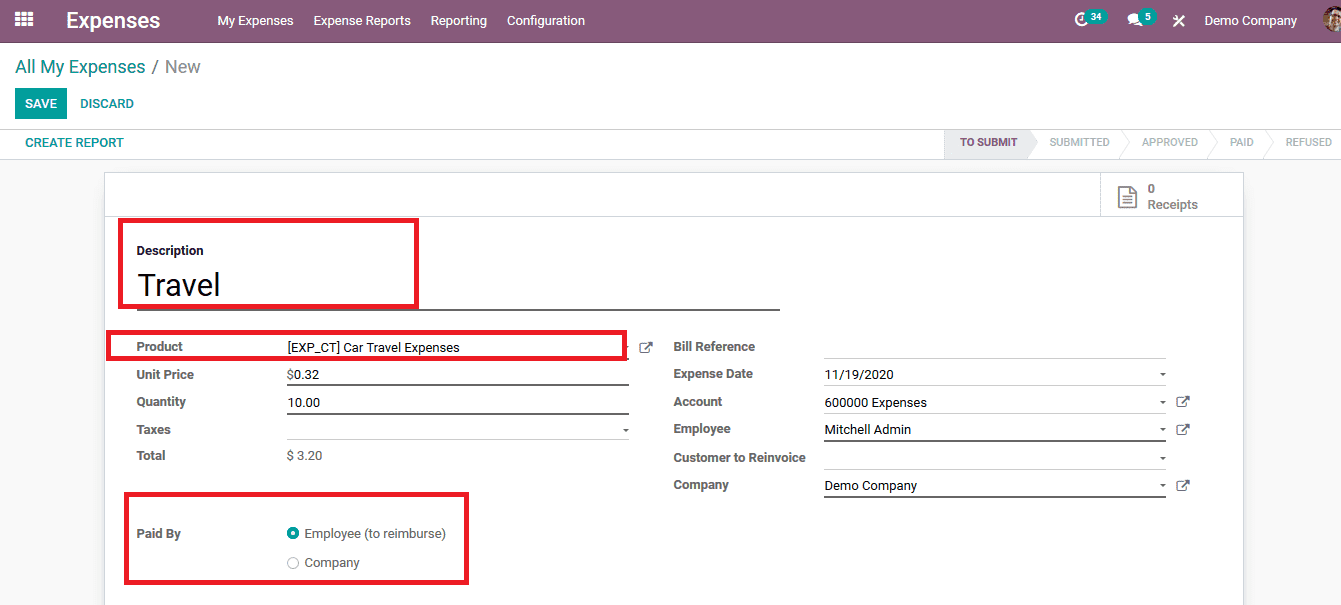Open the user avatar menu

coord(1332,20)
